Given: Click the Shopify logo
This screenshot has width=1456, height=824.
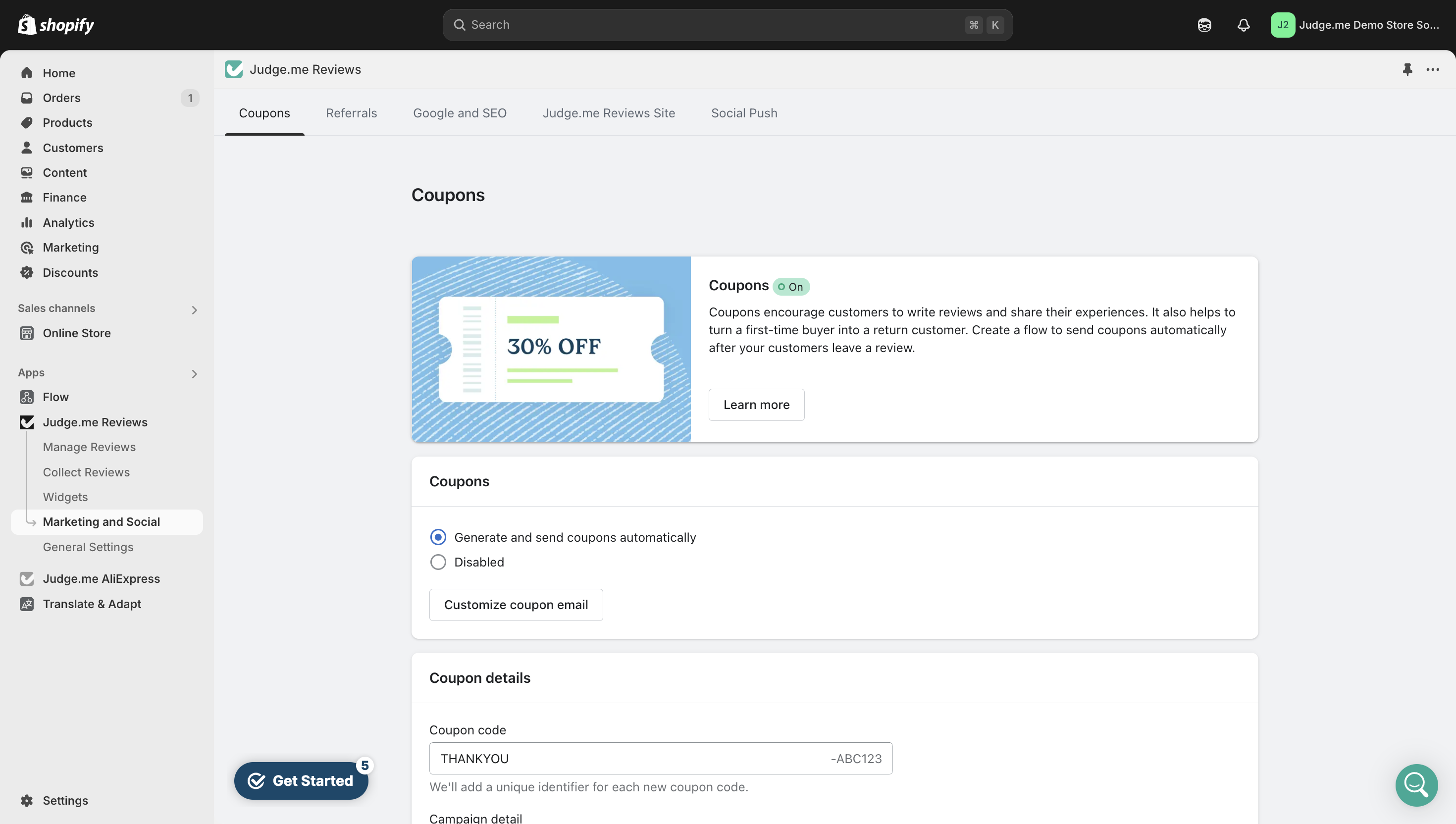Looking at the screenshot, I should pyautogui.click(x=55, y=24).
